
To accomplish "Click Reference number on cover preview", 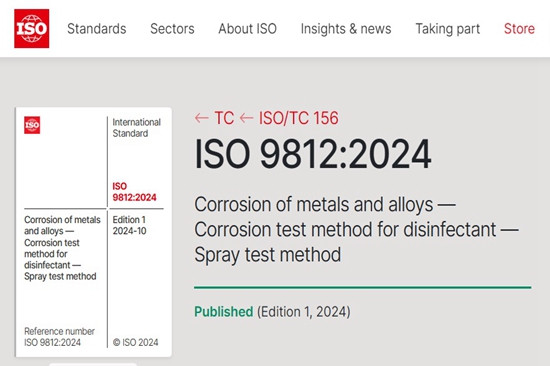I will (x=59, y=331).
